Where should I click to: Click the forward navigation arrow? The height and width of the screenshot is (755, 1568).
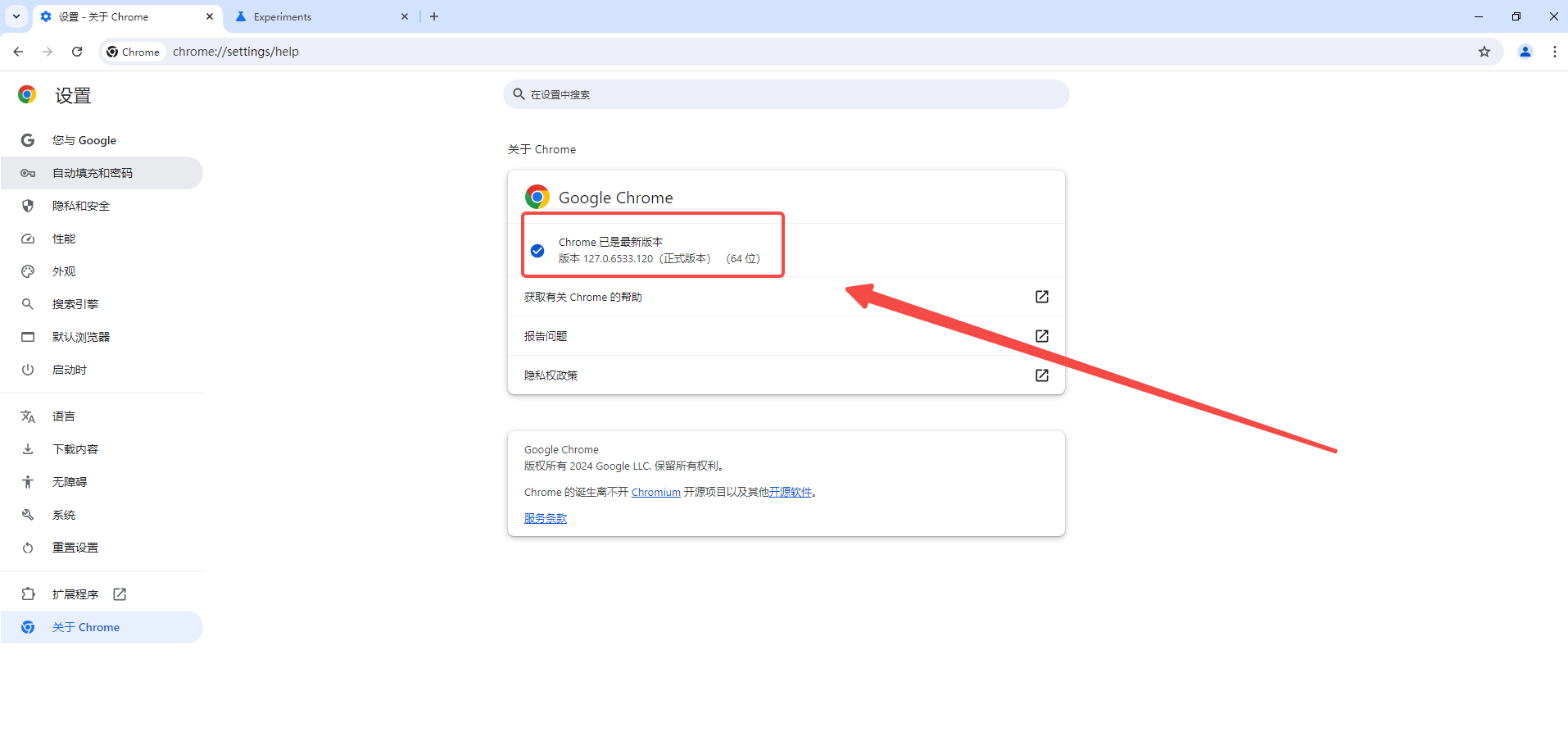coord(48,52)
